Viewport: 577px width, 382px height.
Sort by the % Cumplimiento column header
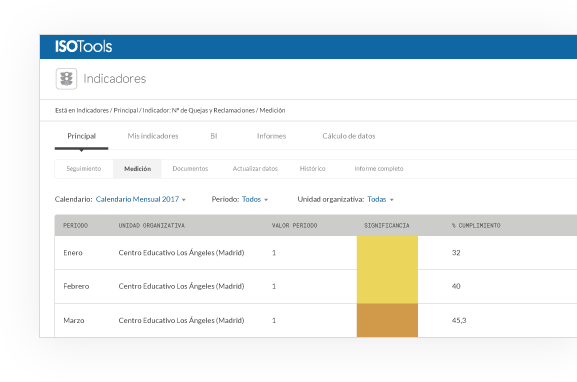pyautogui.click(x=476, y=226)
